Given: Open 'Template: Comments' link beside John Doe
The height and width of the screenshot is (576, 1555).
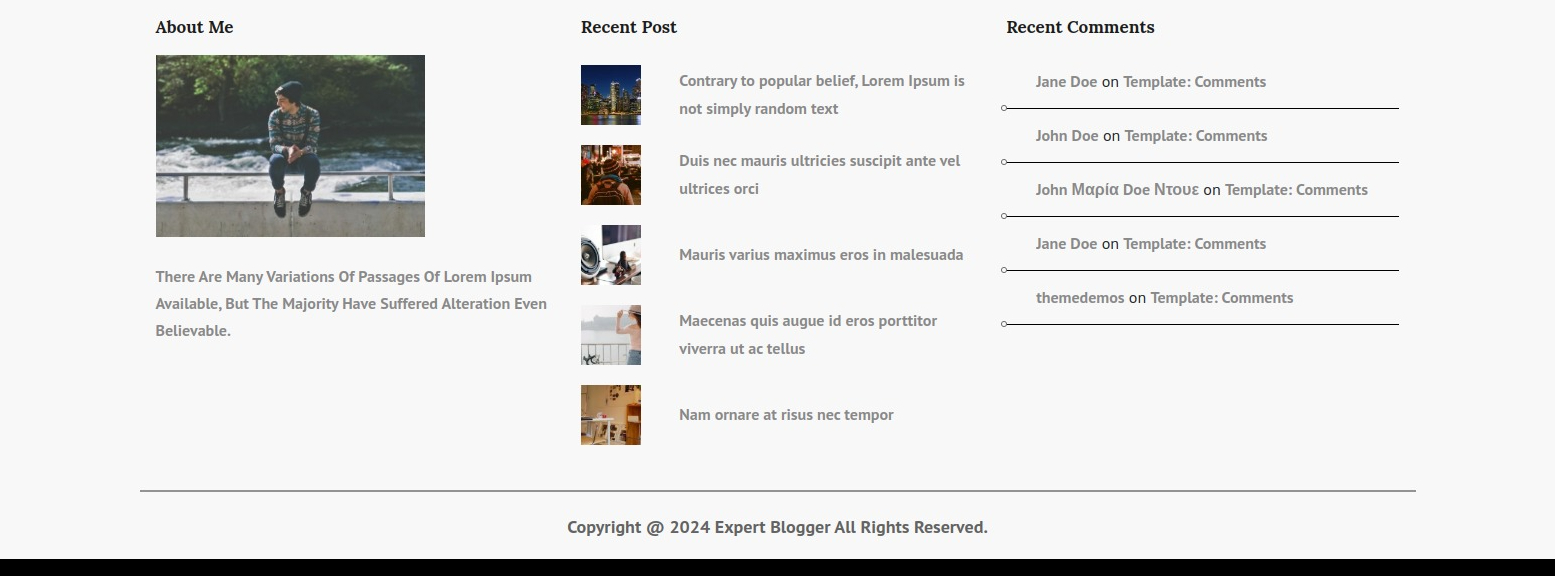Looking at the screenshot, I should pyautogui.click(x=1195, y=136).
